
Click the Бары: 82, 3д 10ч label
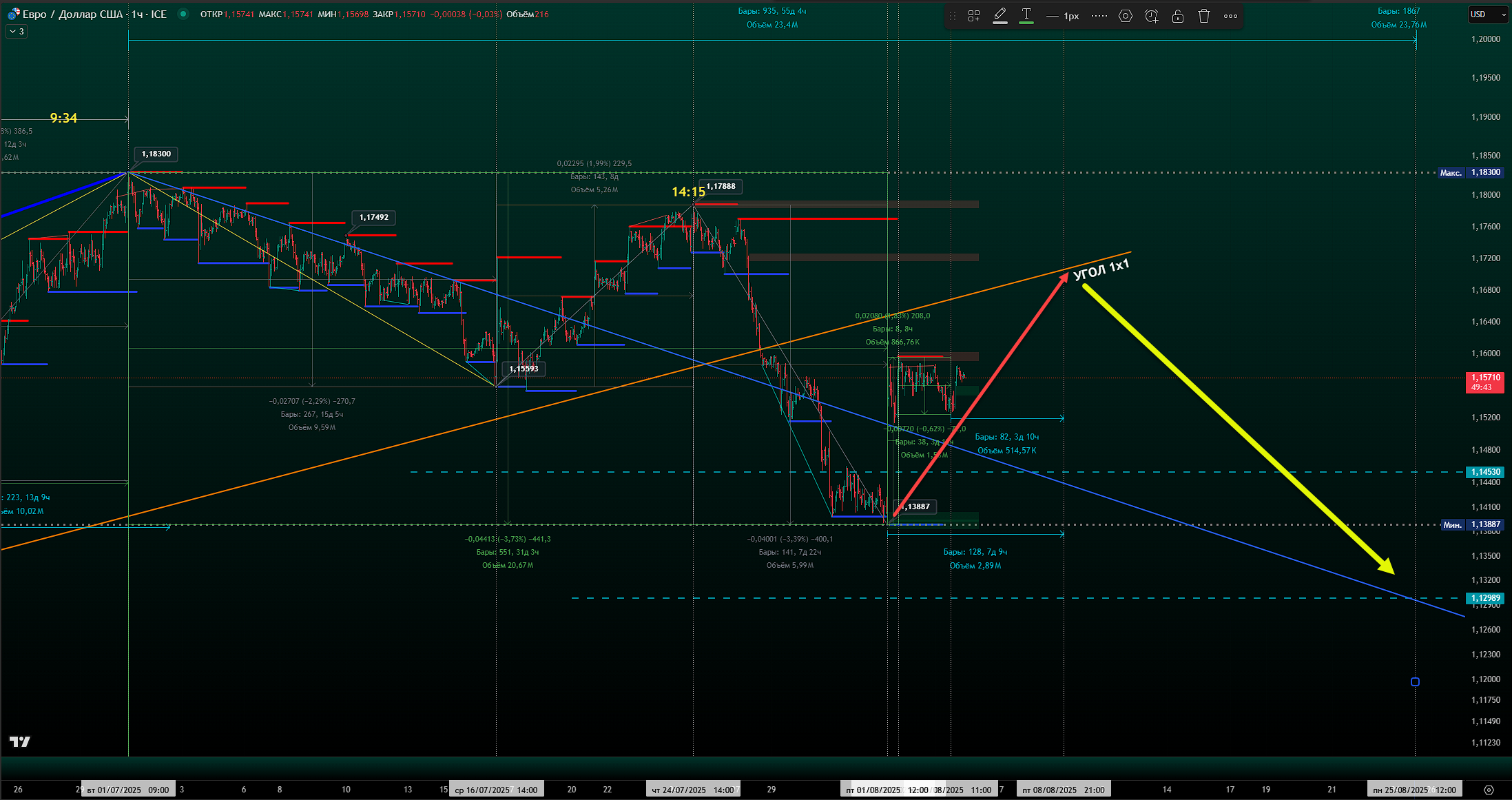point(1006,437)
